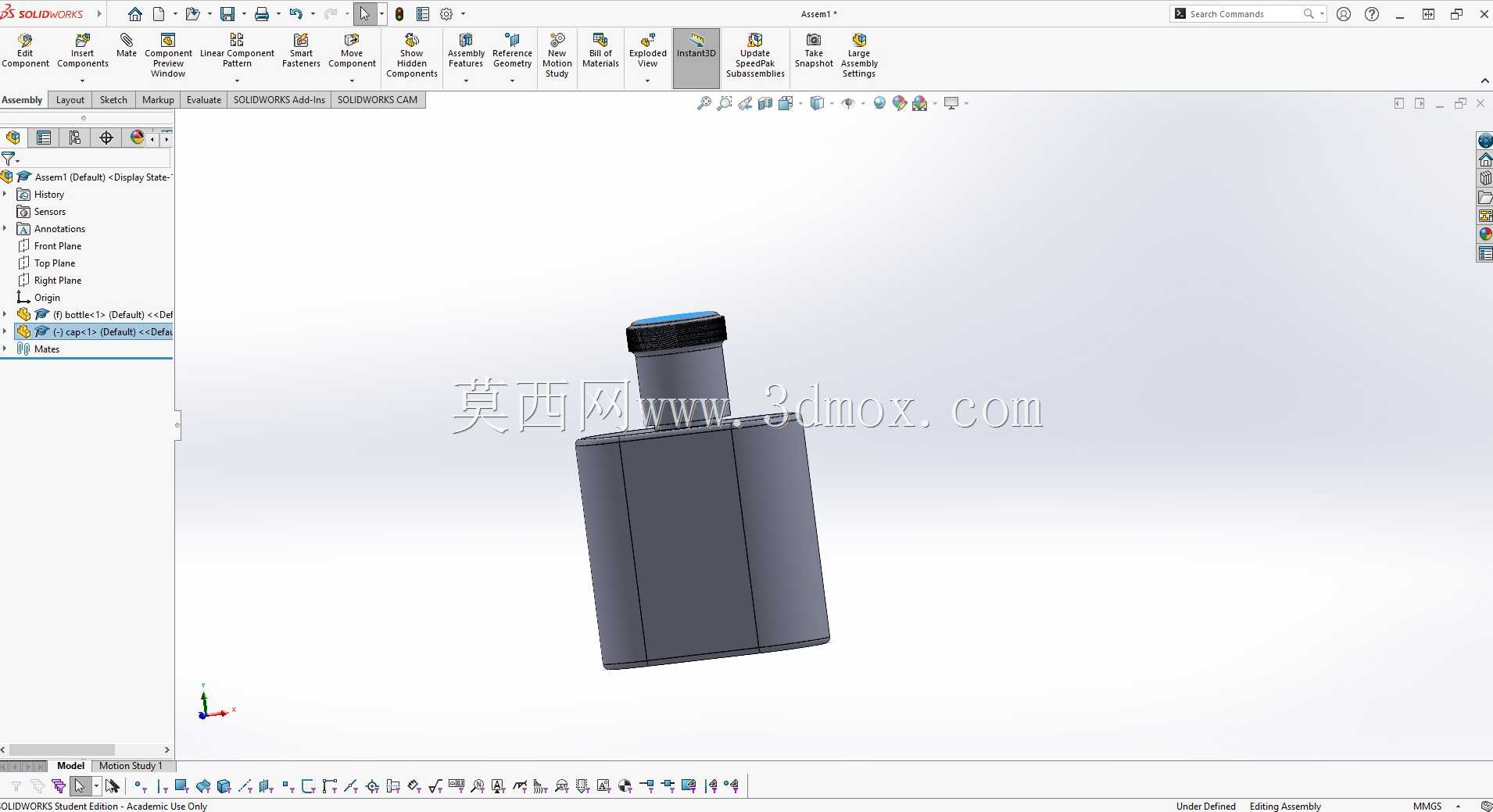The image size is (1493, 812).
Task: Switch to the Sketch tab
Action: 113,100
